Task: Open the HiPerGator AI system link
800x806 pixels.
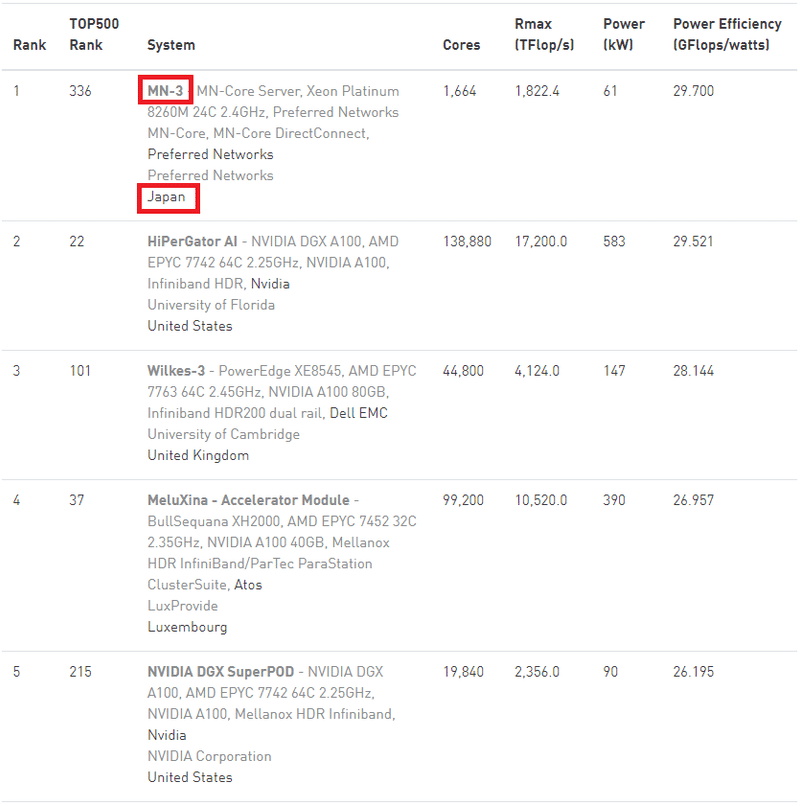Action: (192, 242)
